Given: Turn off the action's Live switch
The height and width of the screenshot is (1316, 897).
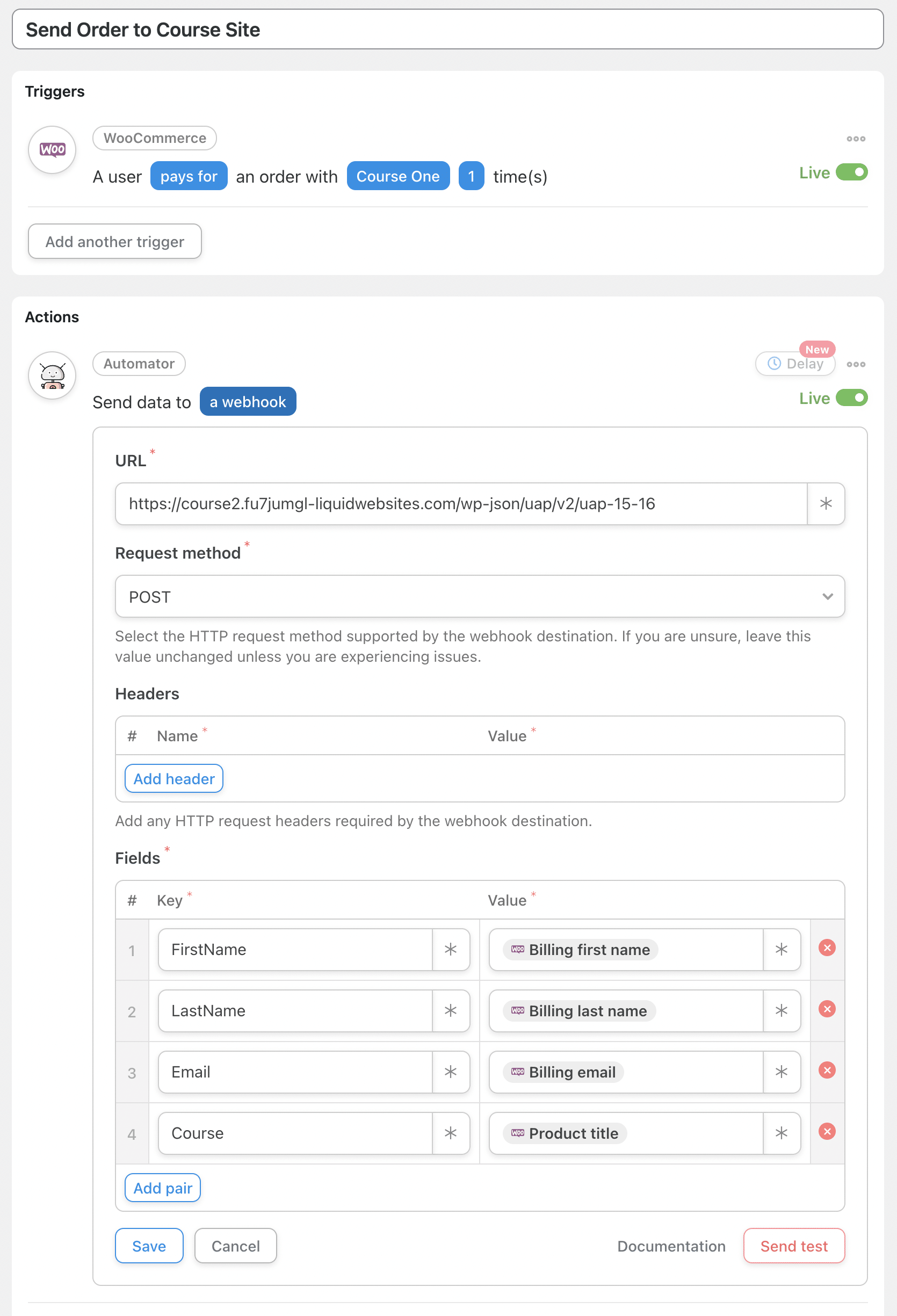Looking at the screenshot, I should (x=851, y=398).
